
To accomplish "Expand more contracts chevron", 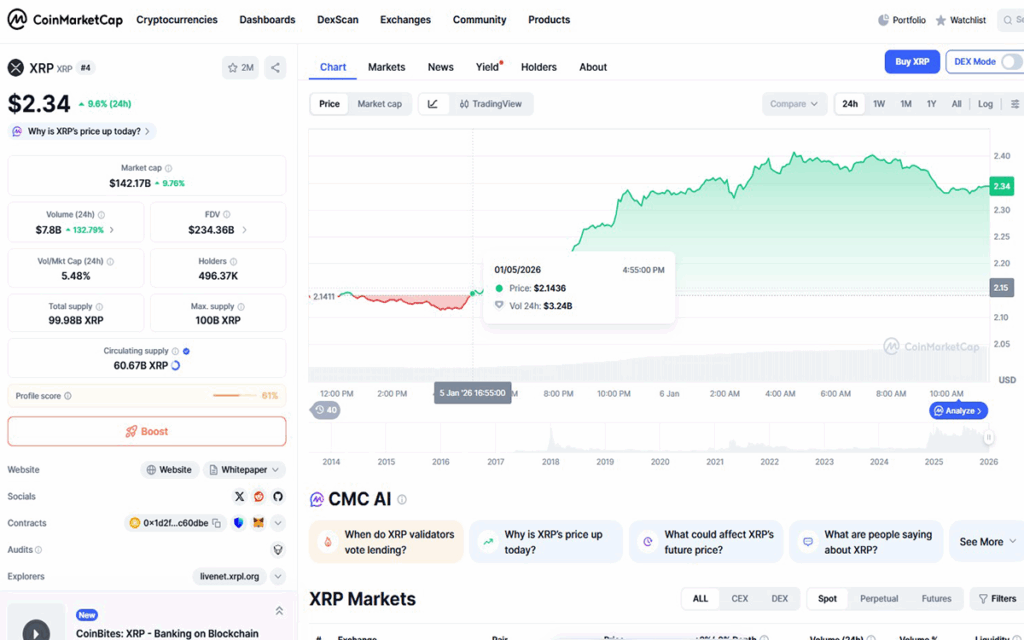I will click(278, 523).
